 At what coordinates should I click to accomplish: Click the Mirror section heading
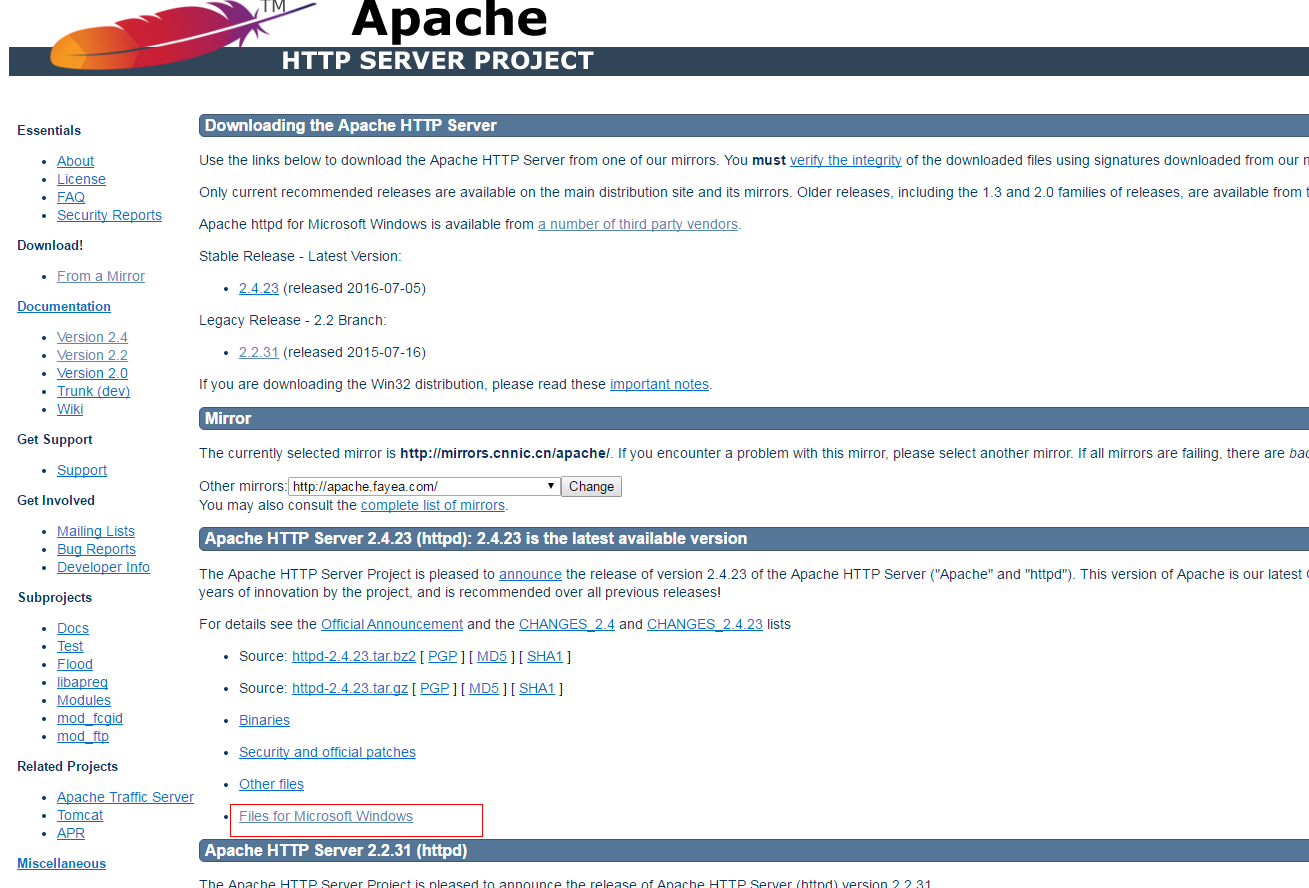[x=228, y=418]
